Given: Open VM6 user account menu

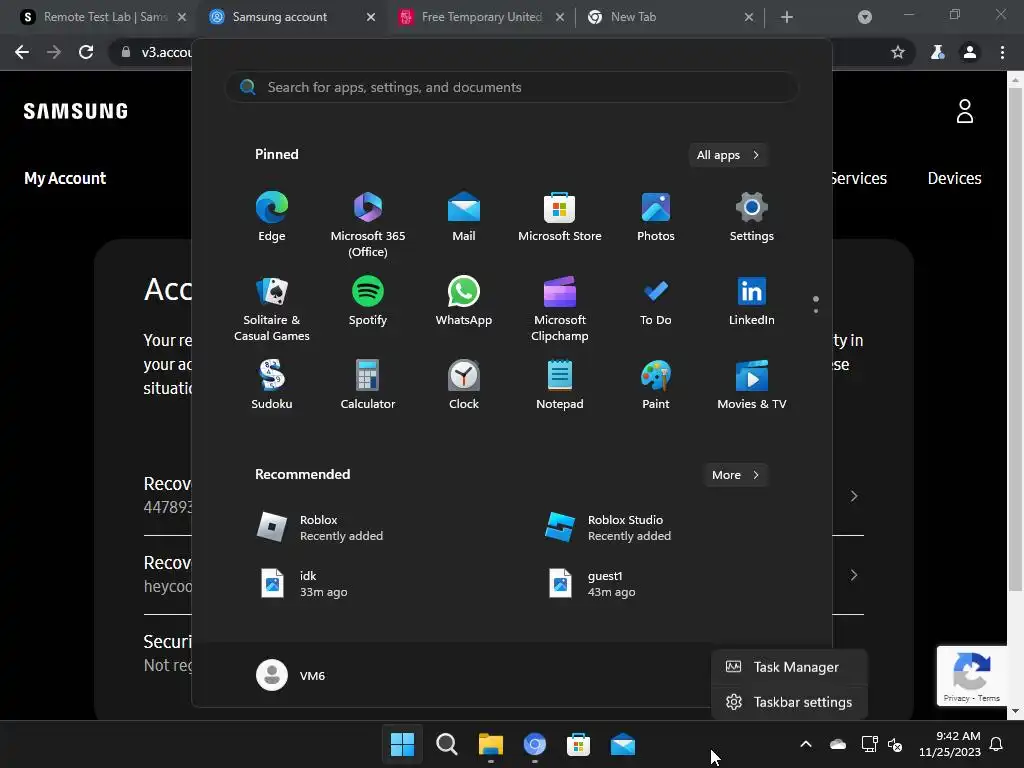Looking at the screenshot, I should (x=291, y=675).
